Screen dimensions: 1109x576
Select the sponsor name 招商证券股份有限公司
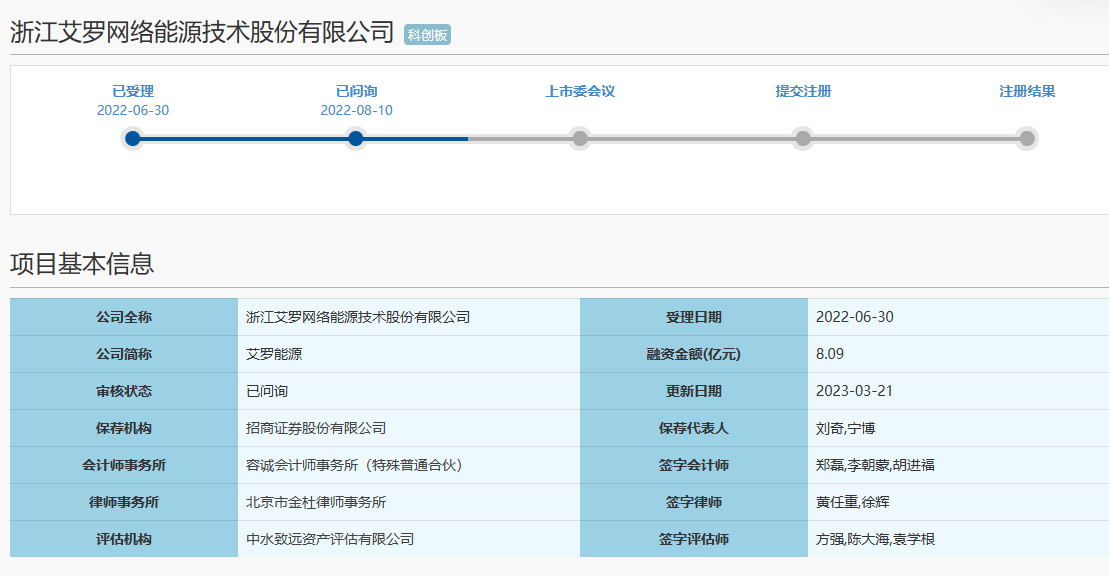(x=316, y=428)
